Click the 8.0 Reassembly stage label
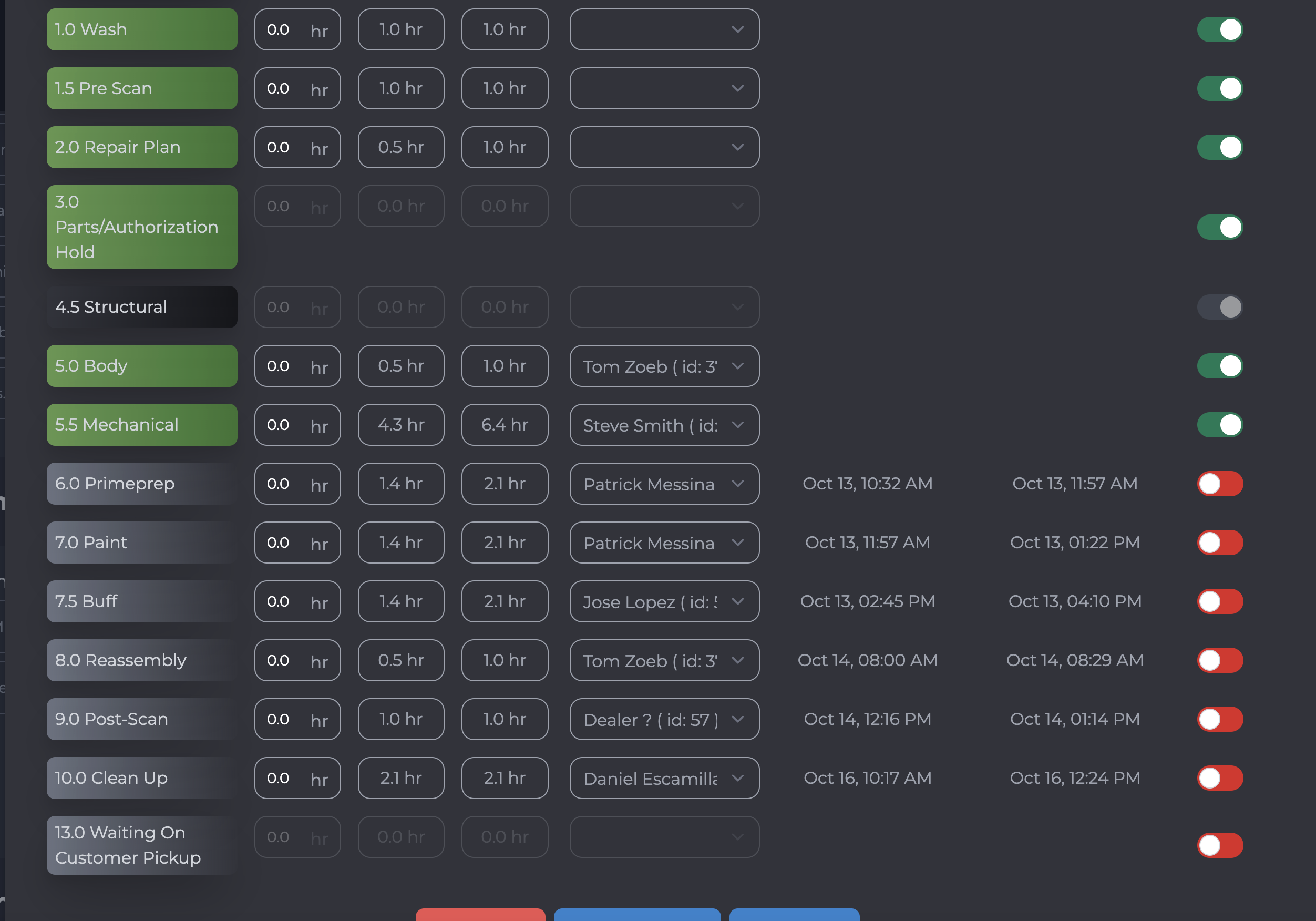The height and width of the screenshot is (921, 1316). click(141, 660)
